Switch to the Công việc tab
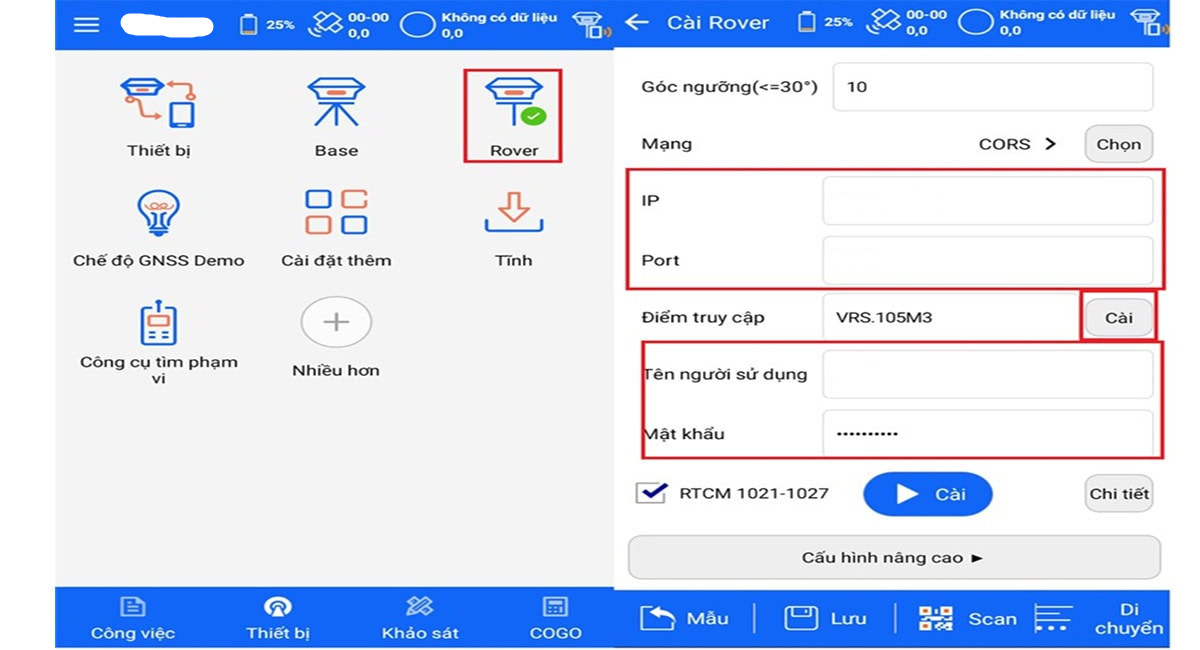Image resolution: width=1200 pixels, height=650 pixels. tap(133, 619)
